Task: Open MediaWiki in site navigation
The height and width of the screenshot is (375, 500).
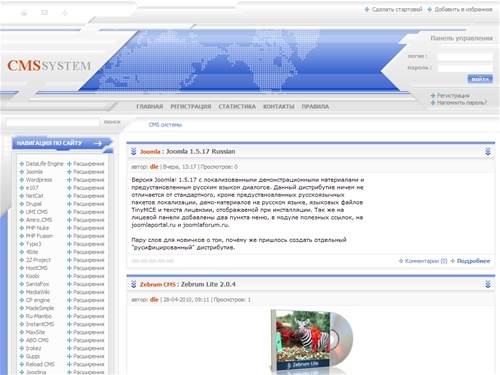Action: (x=38, y=292)
